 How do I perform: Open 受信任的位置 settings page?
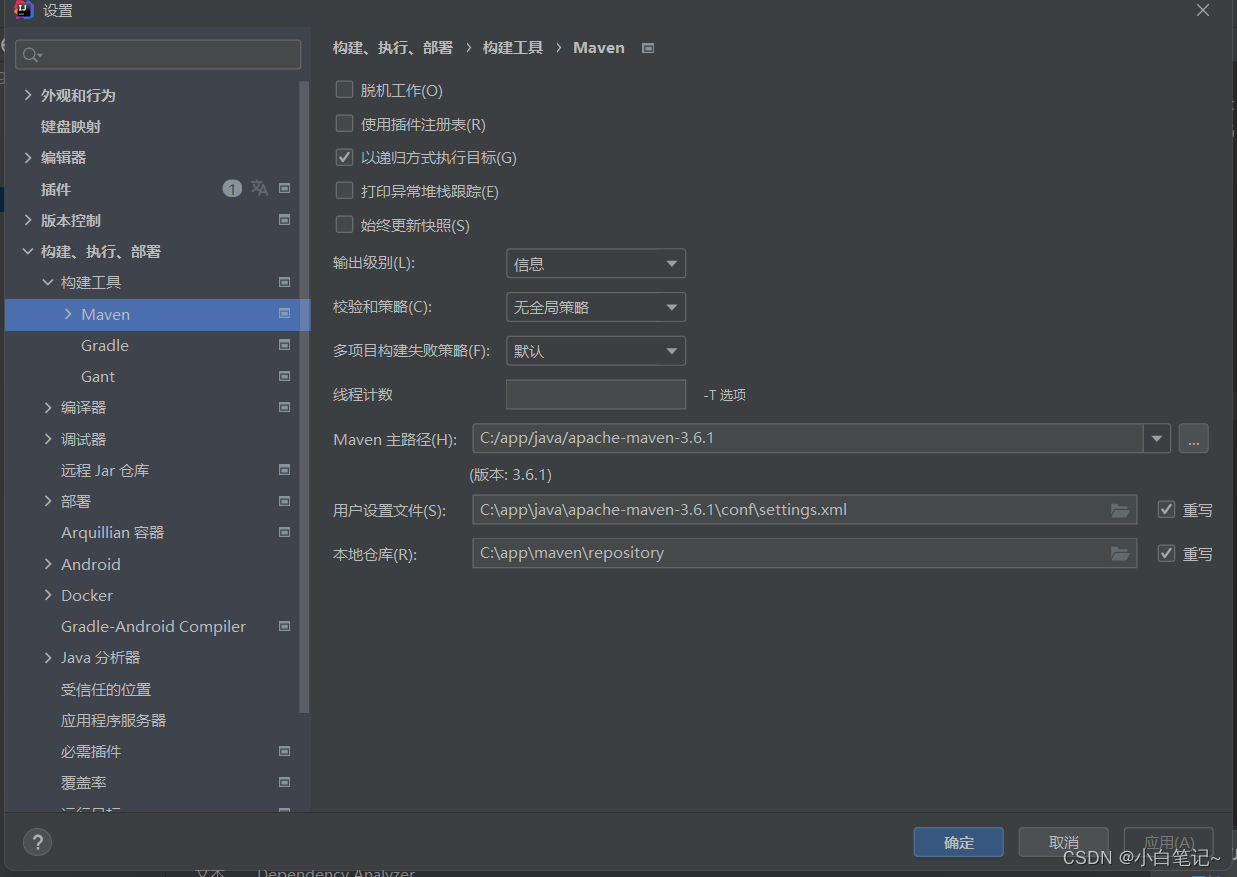point(106,689)
